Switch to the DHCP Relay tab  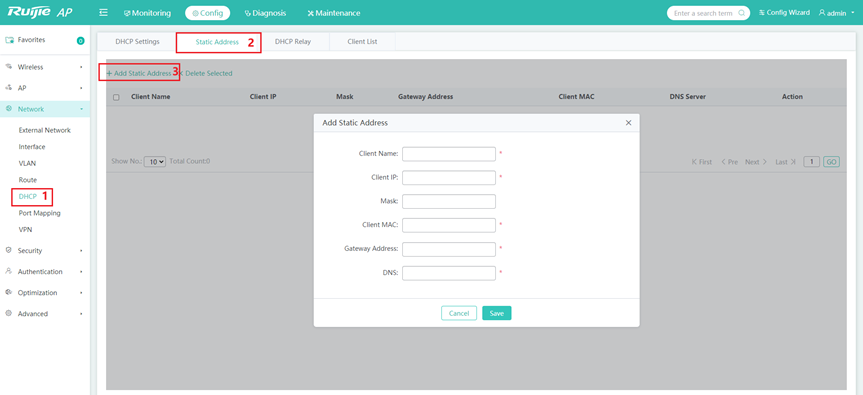[293, 42]
